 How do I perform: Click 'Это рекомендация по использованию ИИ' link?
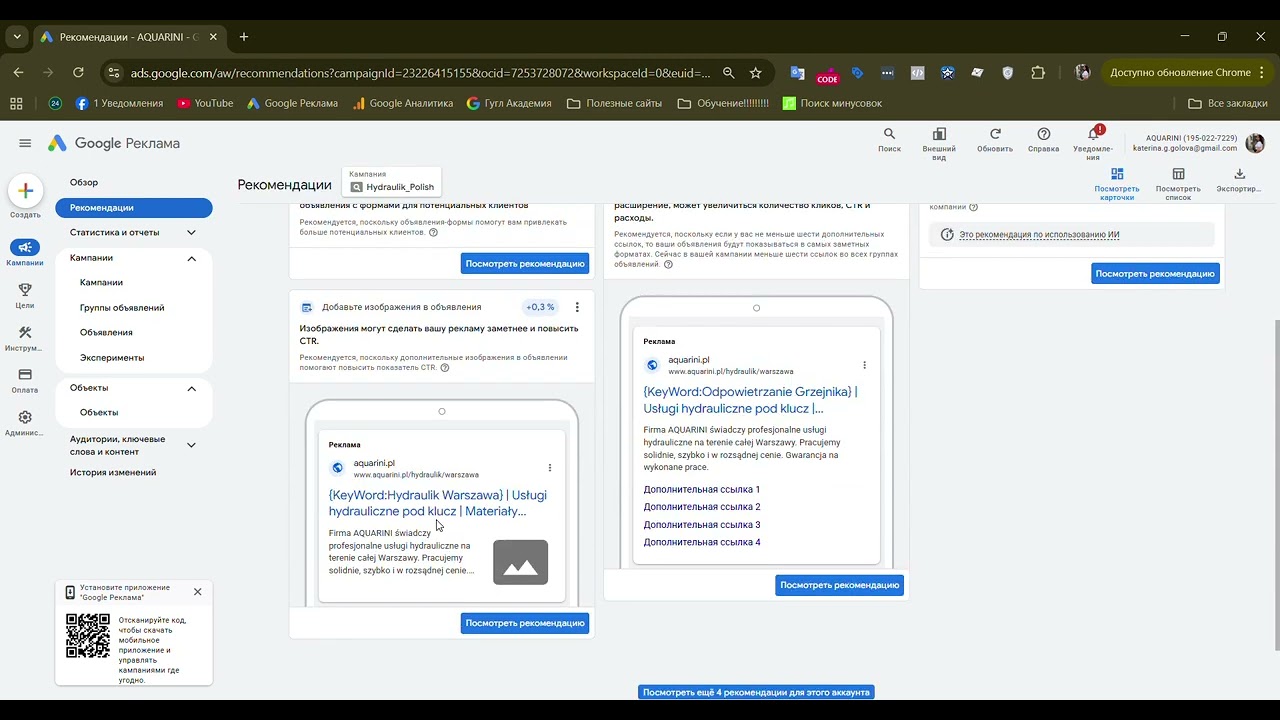pyautogui.click(x=1039, y=235)
